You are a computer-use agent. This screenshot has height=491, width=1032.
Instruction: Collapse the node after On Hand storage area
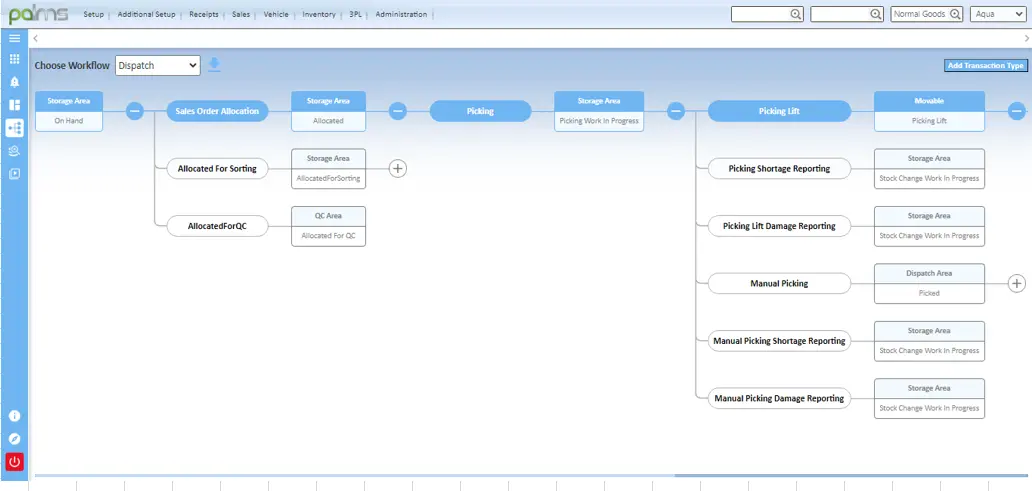click(x=134, y=111)
